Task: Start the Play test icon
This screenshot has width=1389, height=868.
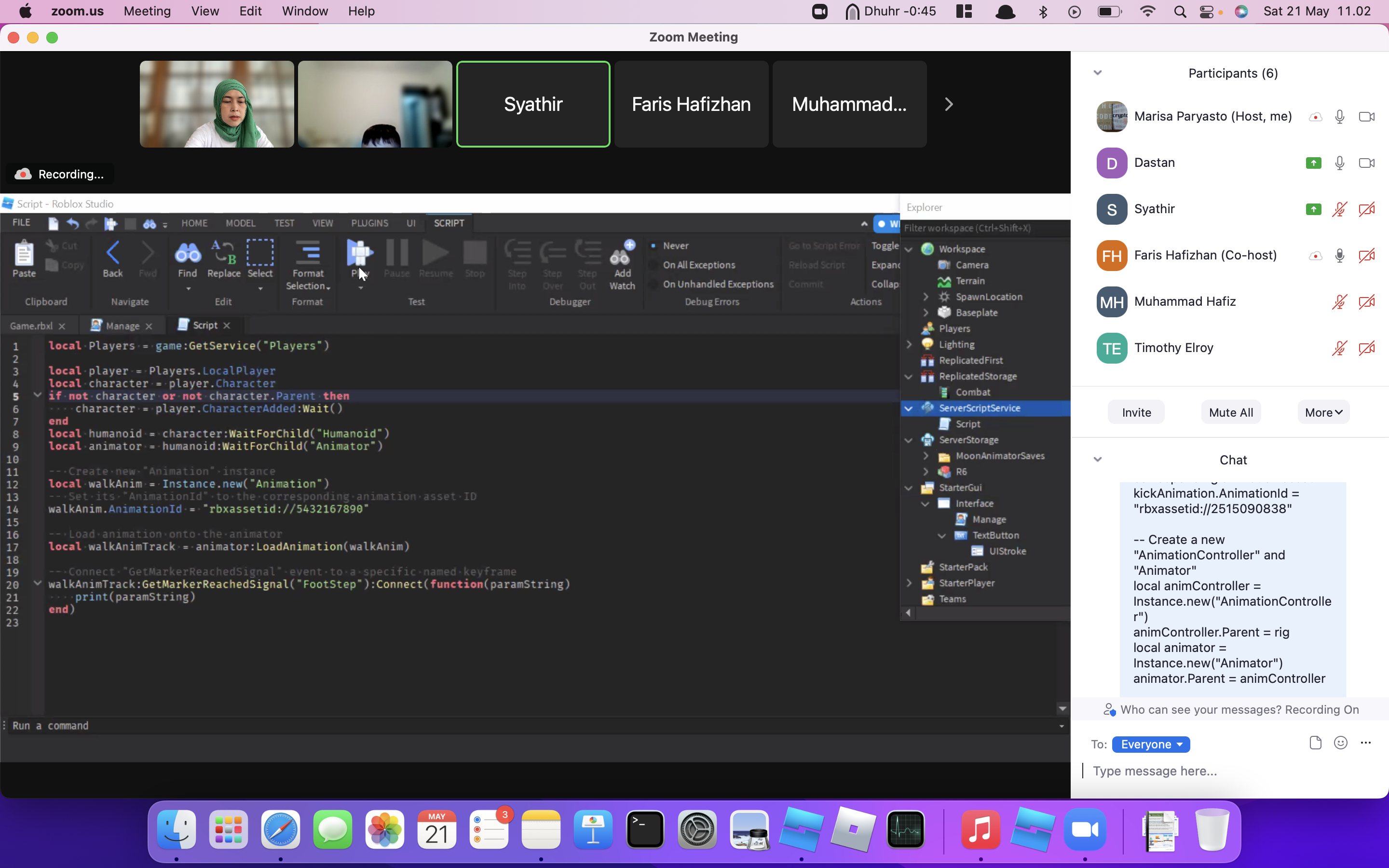Action: [x=360, y=253]
